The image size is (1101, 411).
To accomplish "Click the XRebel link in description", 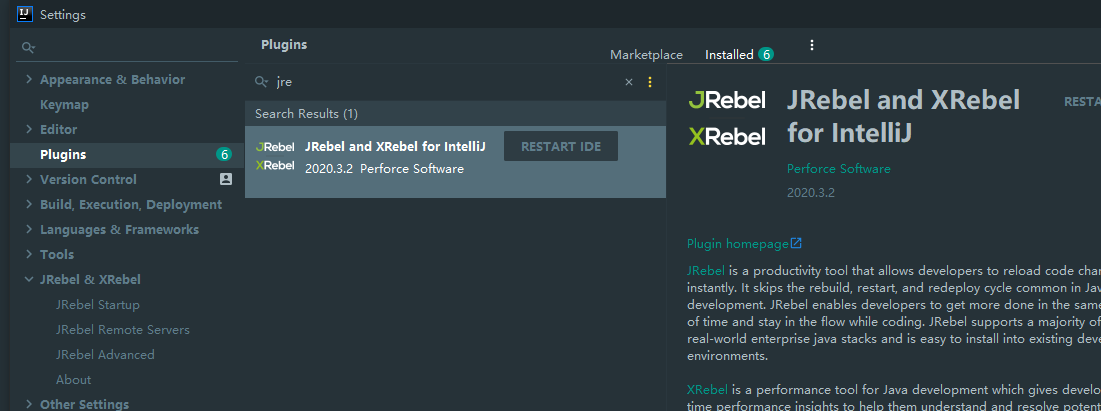I will (706, 389).
